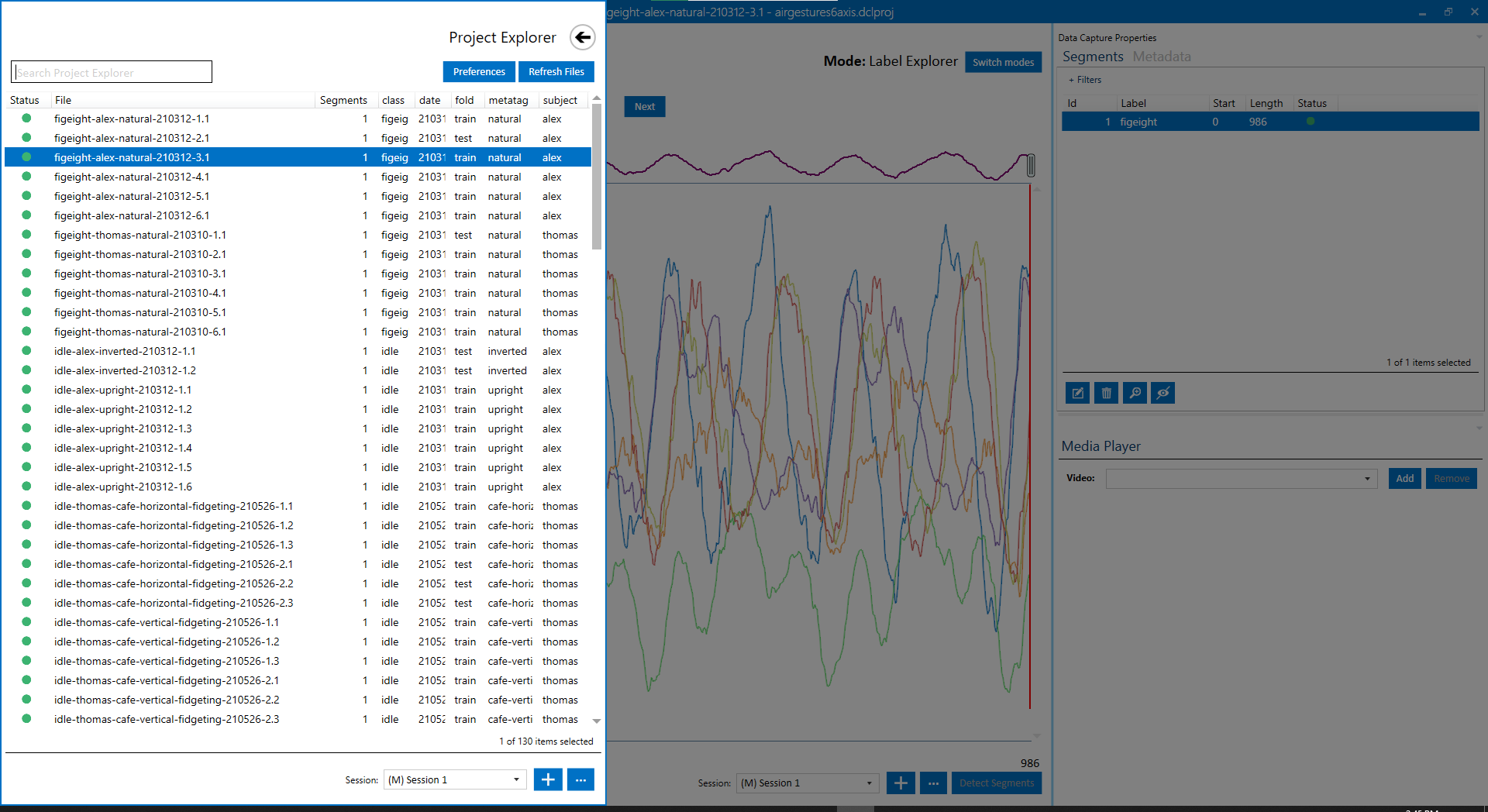1488x812 pixels.
Task: Switch to the Metadata tab
Action: [x=1161, y=57]
